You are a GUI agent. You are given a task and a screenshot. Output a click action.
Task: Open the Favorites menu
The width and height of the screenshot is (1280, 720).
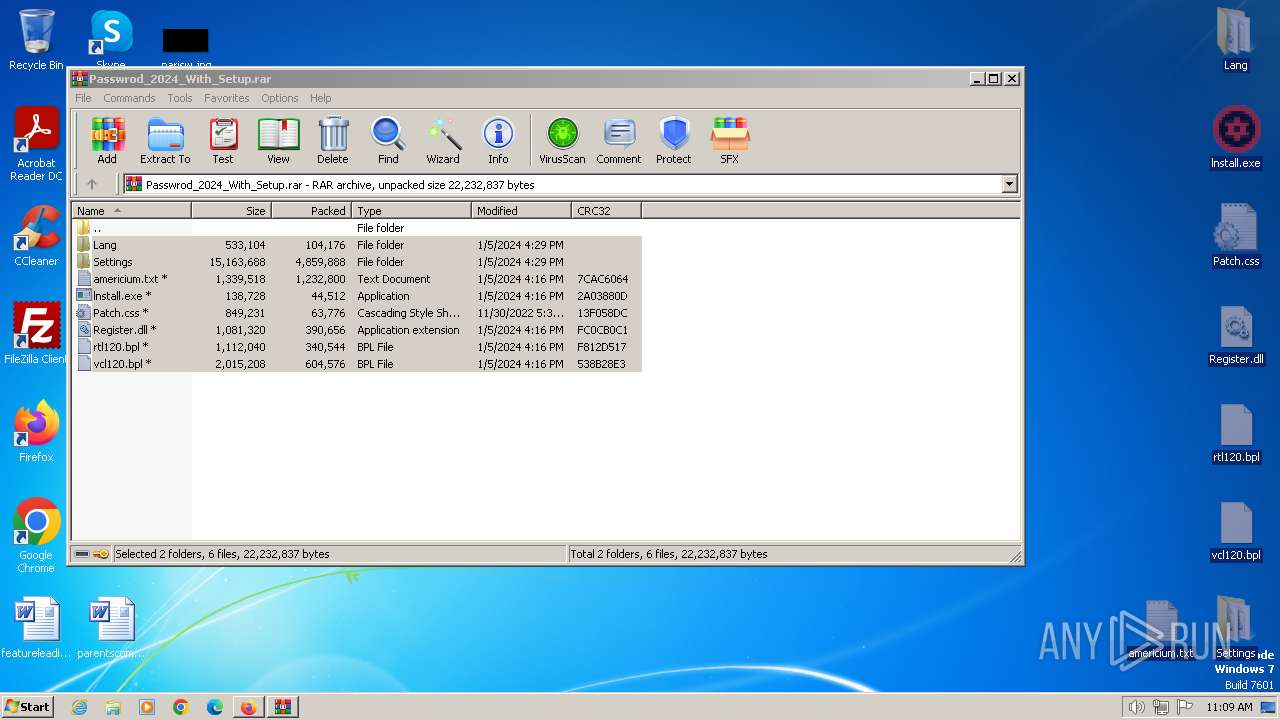[227, 98]
